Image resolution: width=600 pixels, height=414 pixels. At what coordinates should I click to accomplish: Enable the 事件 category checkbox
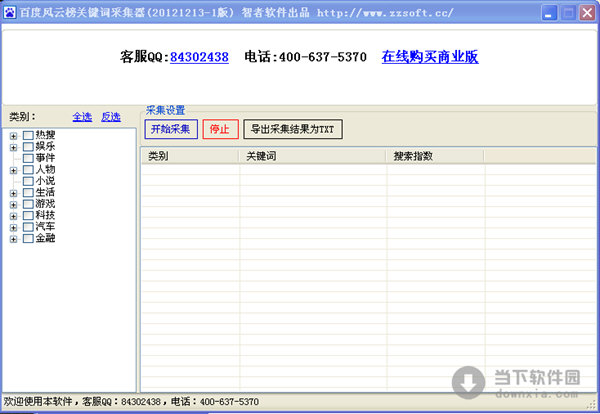(28, 158)
